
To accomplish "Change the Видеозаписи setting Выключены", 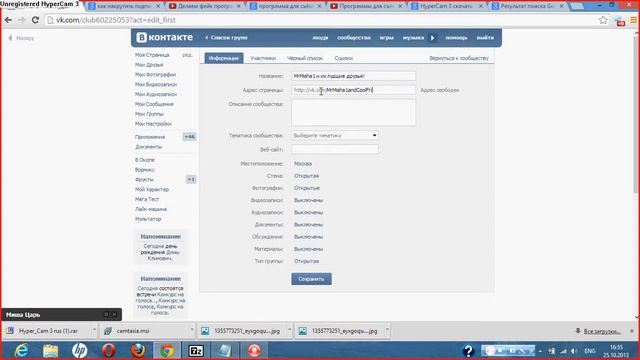I will click(x=309, y=200).
